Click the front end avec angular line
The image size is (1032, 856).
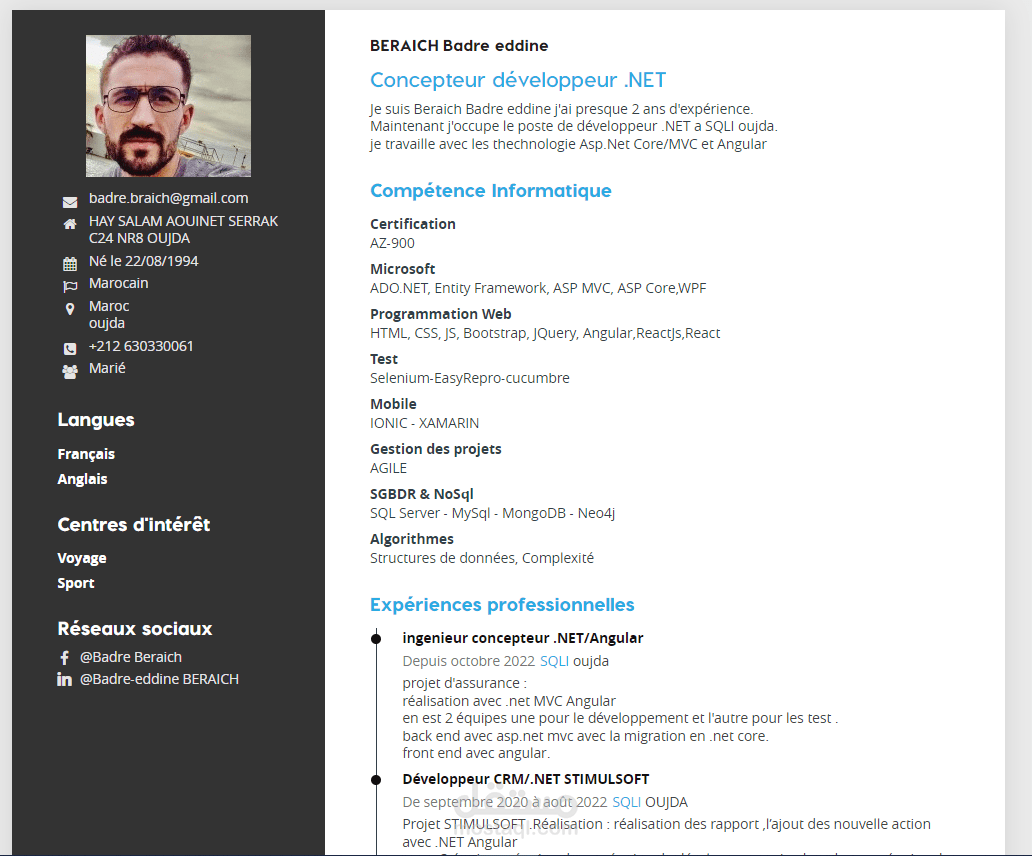(477, 753)
